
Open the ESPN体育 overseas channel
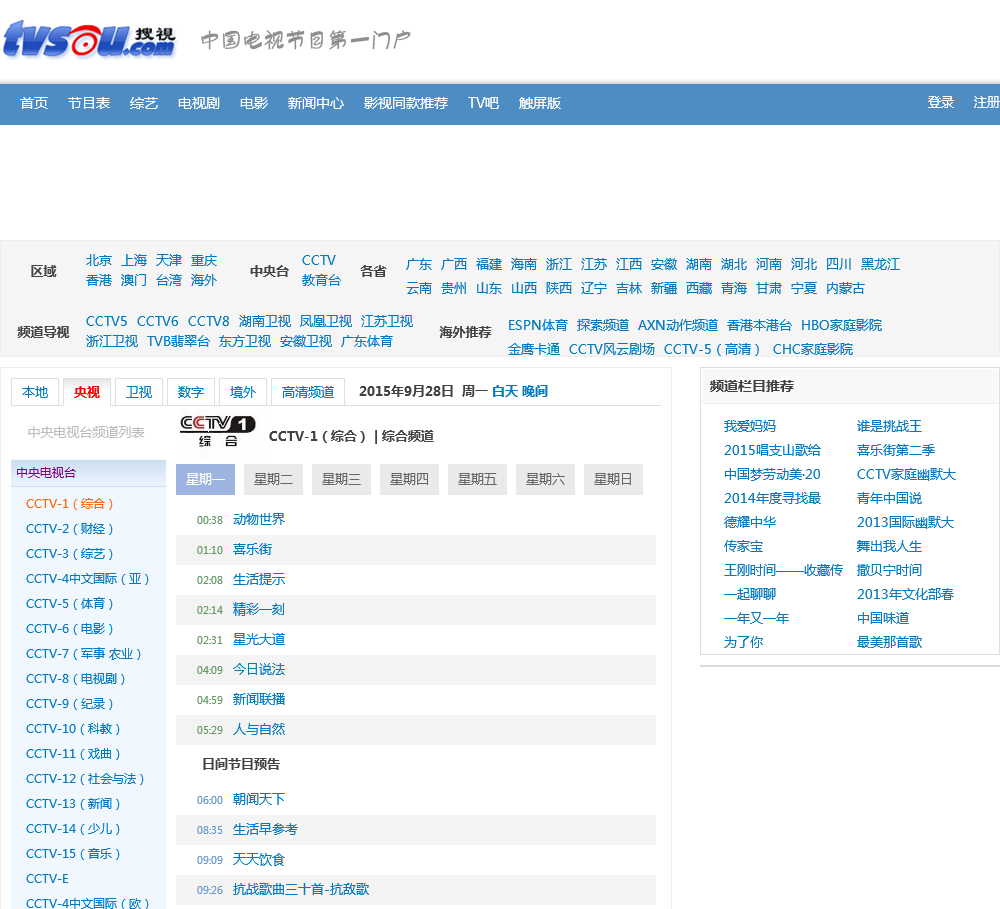coord(538,325)
